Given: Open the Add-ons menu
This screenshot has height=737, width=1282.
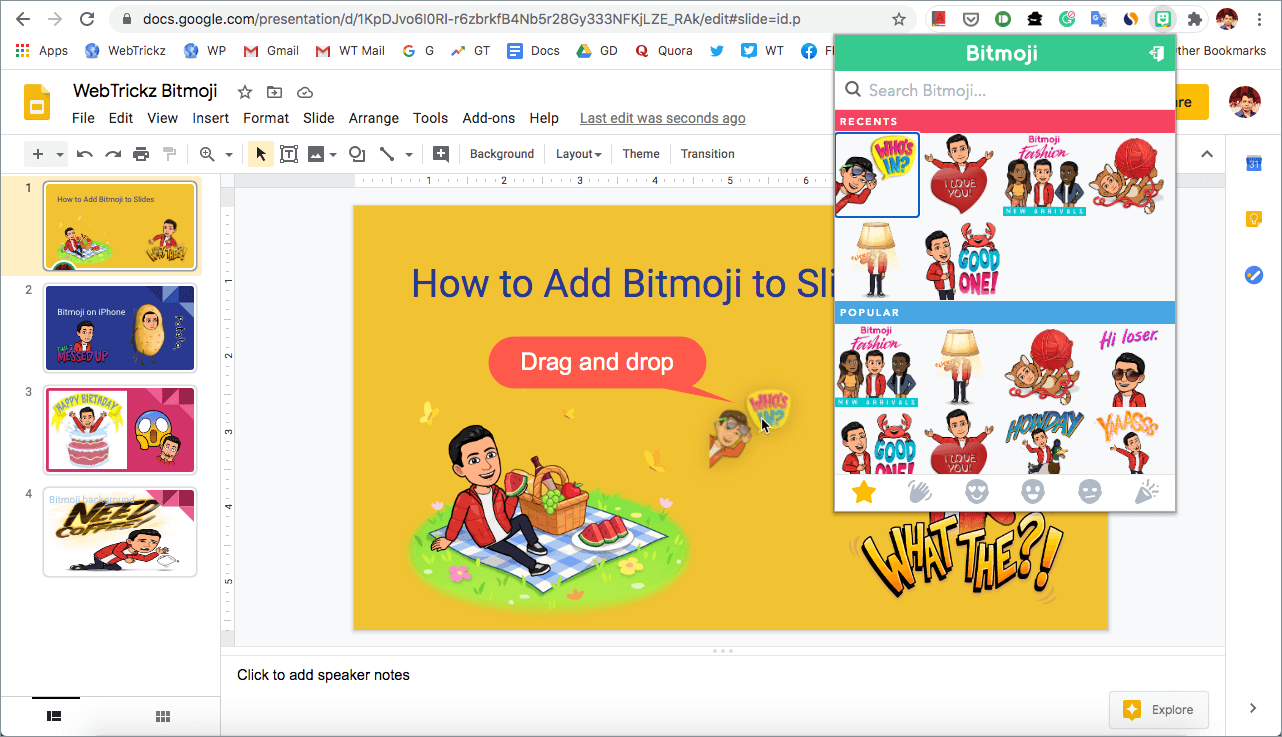Looking at the screenshot, I should (489, 118).
